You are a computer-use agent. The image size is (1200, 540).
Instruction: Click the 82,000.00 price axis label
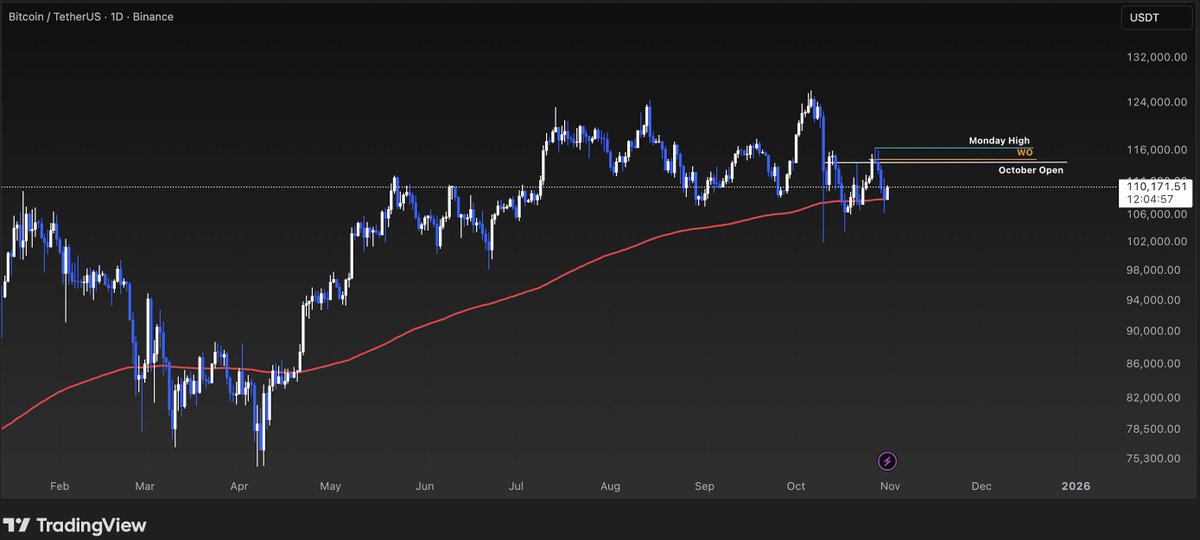[x=1156, y=398]
